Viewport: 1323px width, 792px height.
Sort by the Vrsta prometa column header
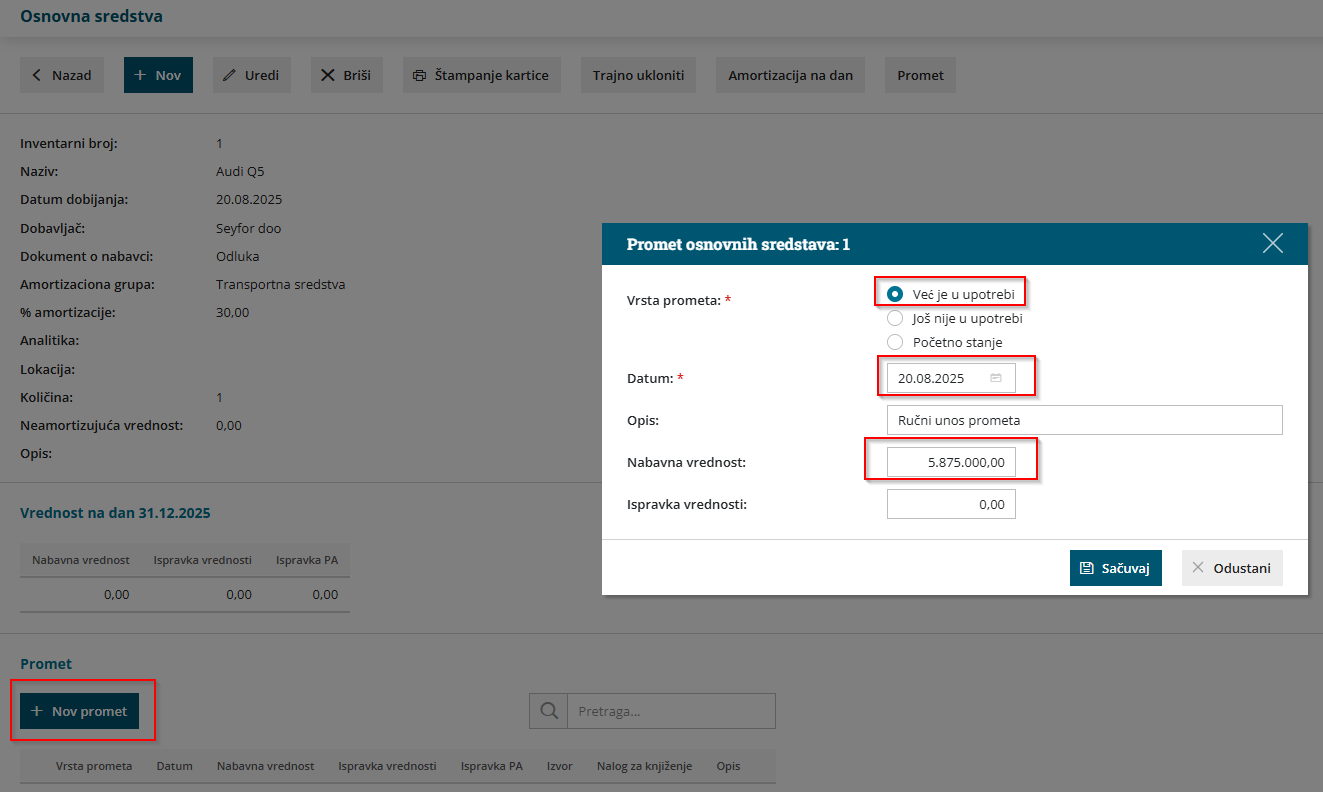(94, 766)
